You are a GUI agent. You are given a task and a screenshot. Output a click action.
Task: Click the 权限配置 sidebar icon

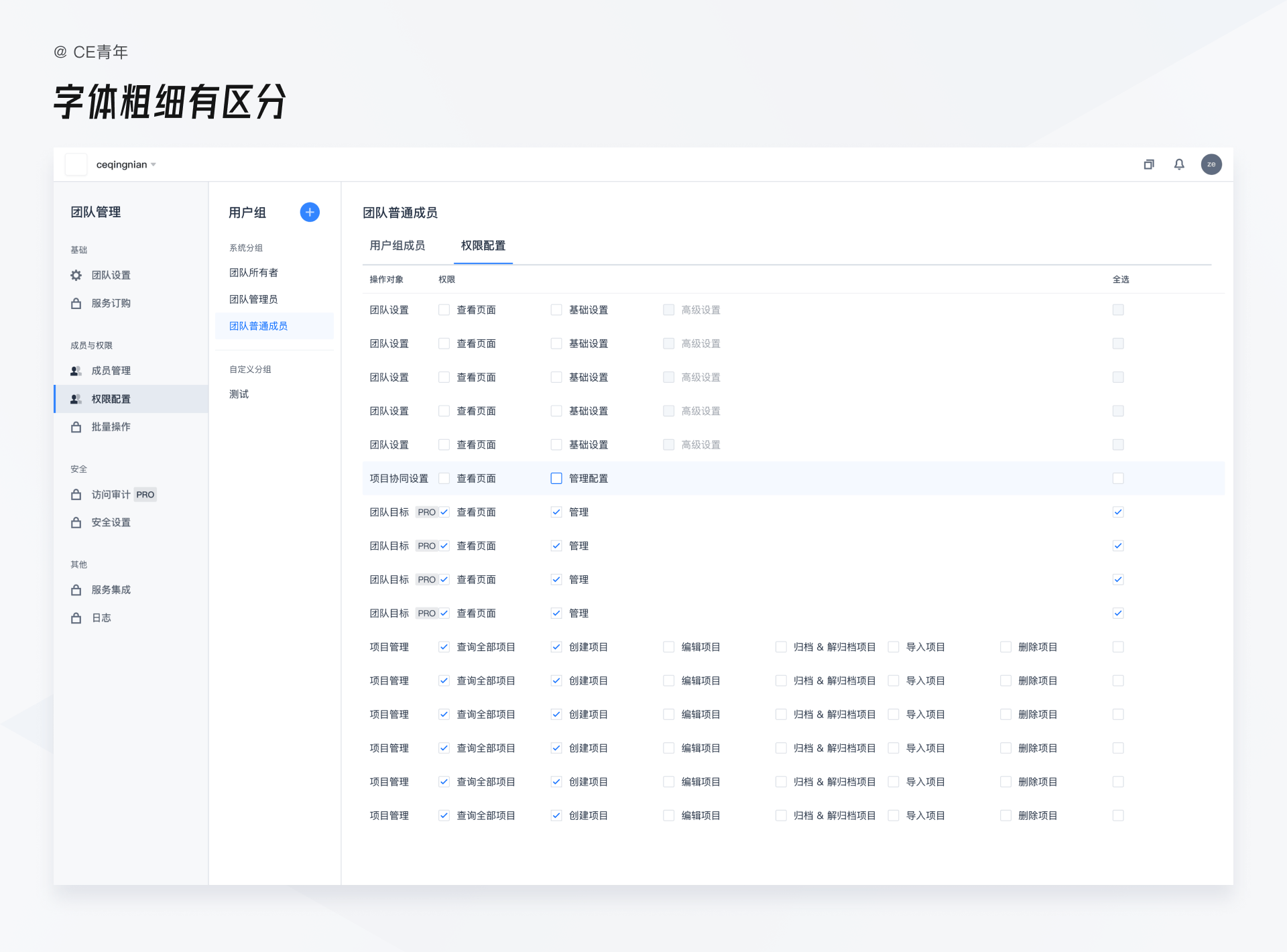coord(78,398)
